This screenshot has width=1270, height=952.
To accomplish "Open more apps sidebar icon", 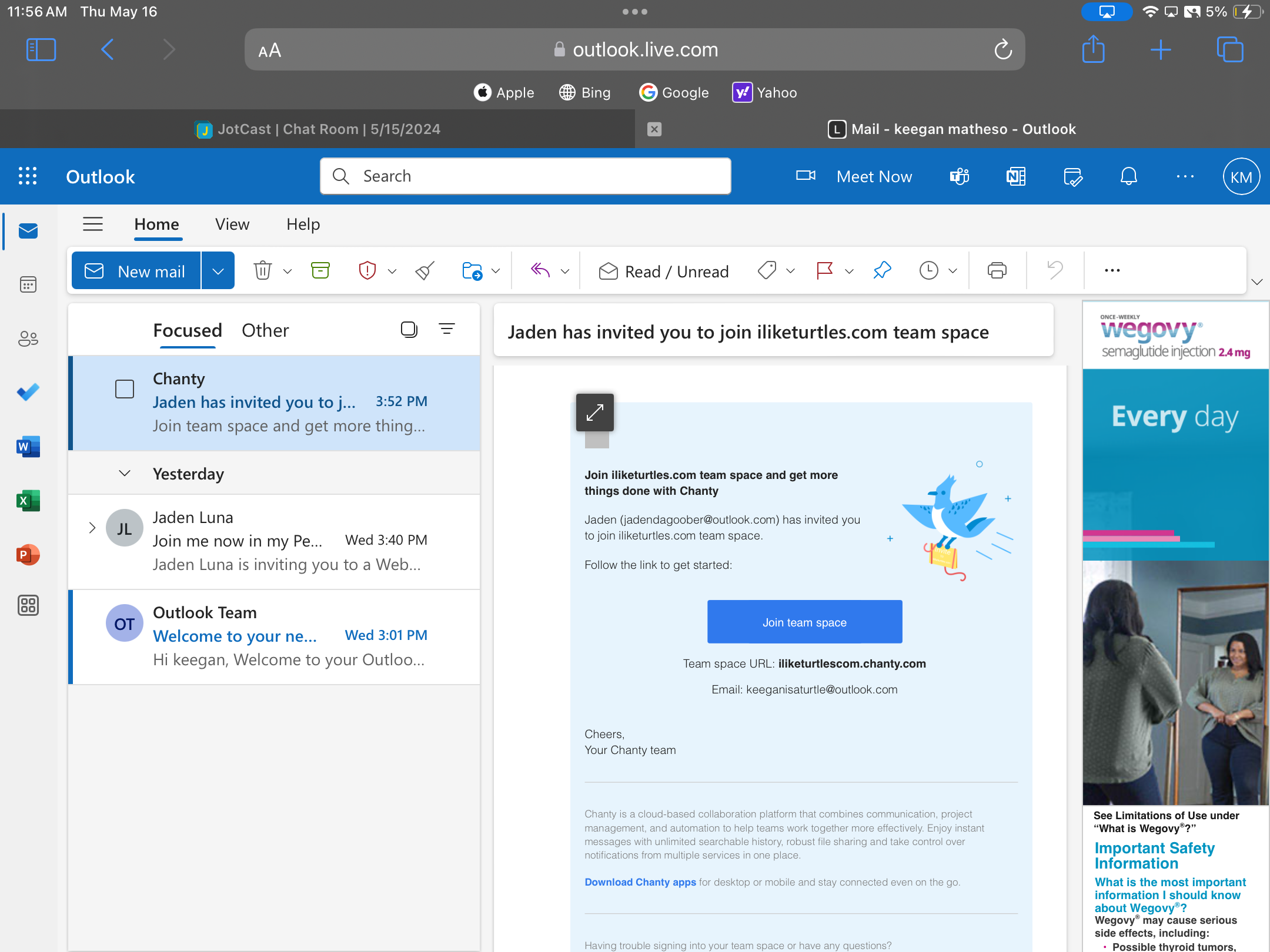I will click(28, 605).
